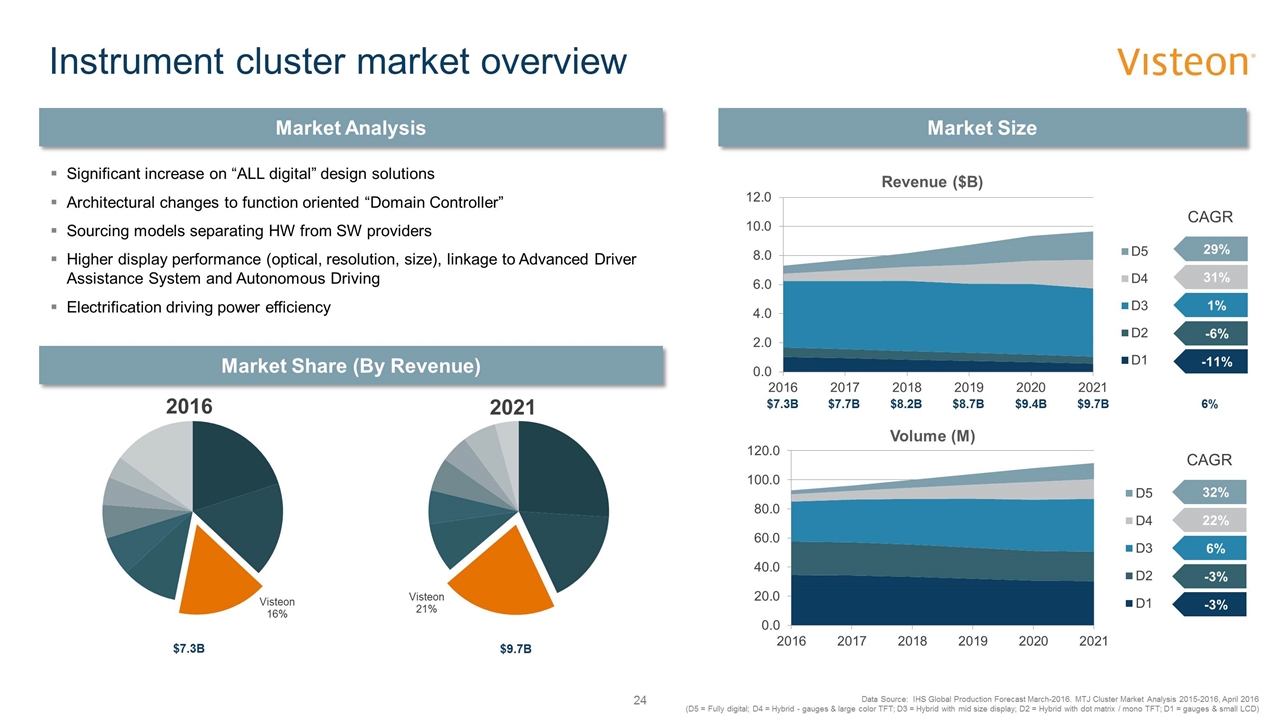Click the -3% CAGR badge beside volume D2
This screenshot has height=720, width=1280.
pos(1209,576)
